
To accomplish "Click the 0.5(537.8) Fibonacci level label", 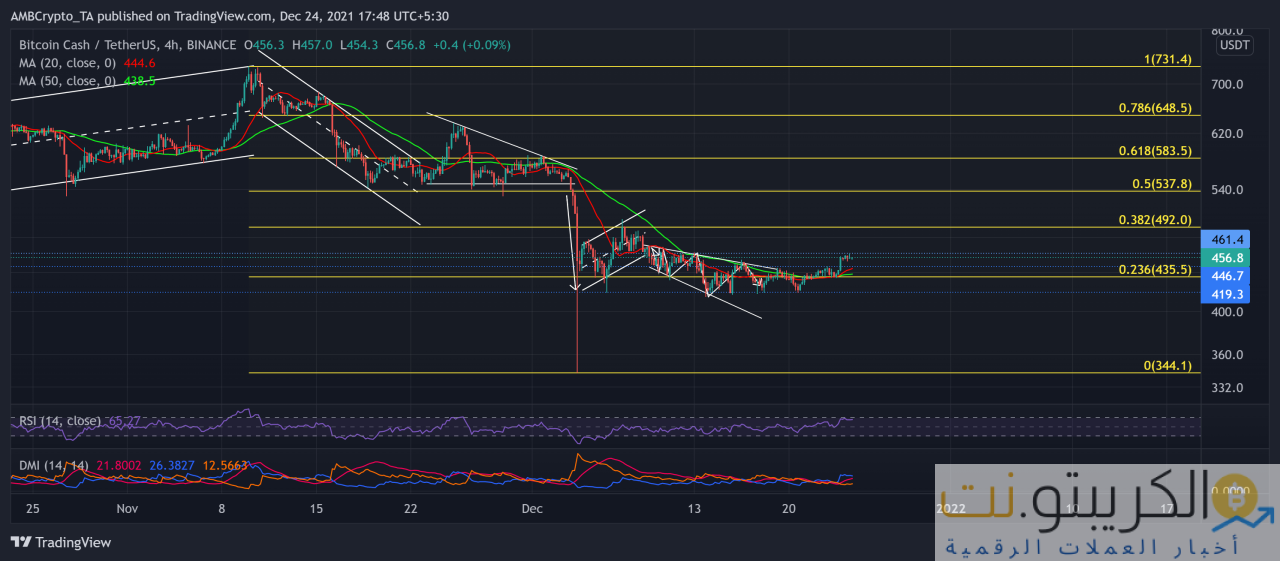I will pos(1160,184).
